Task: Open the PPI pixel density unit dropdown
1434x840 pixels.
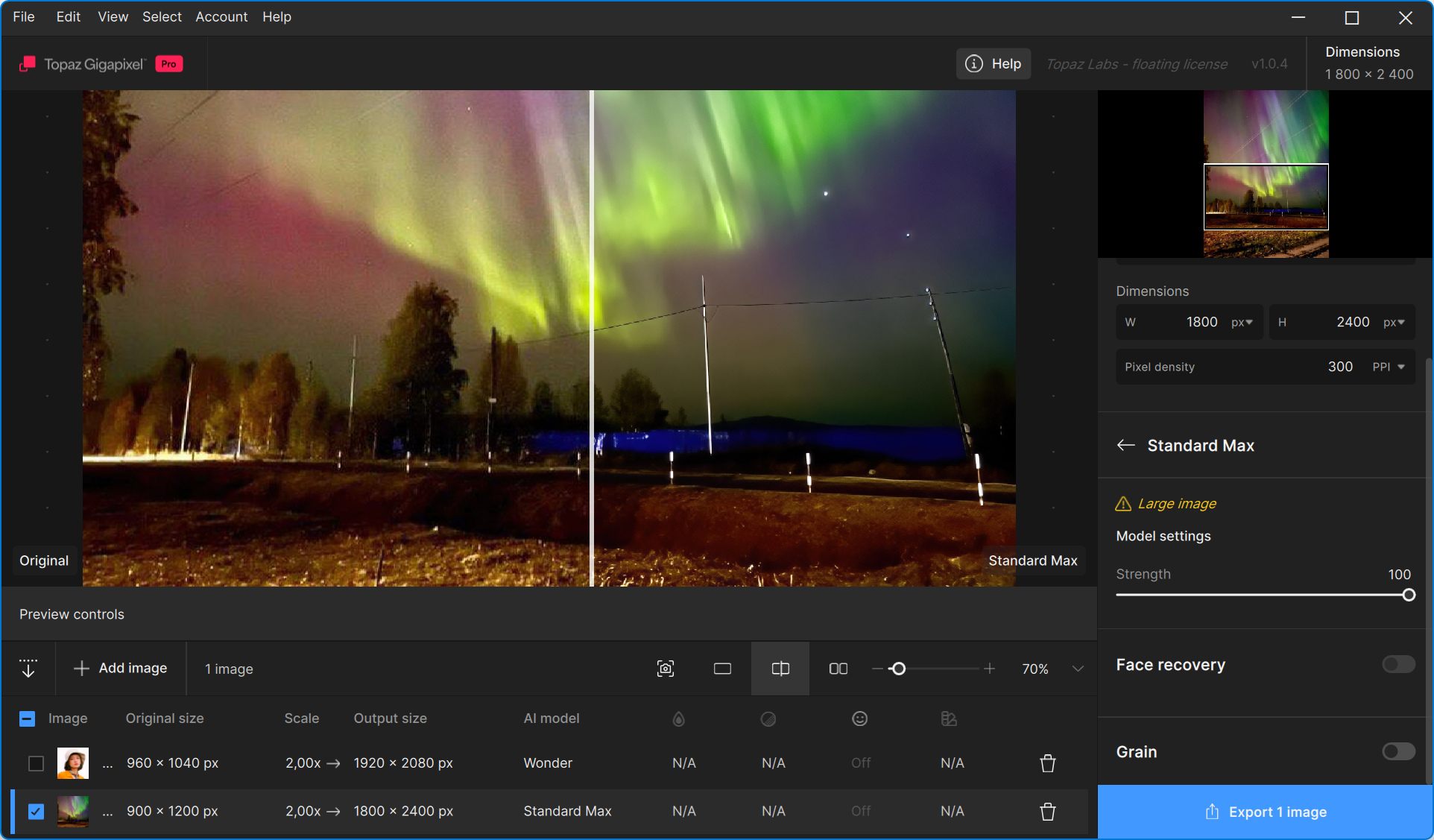Action: (x=1389, y=367)
